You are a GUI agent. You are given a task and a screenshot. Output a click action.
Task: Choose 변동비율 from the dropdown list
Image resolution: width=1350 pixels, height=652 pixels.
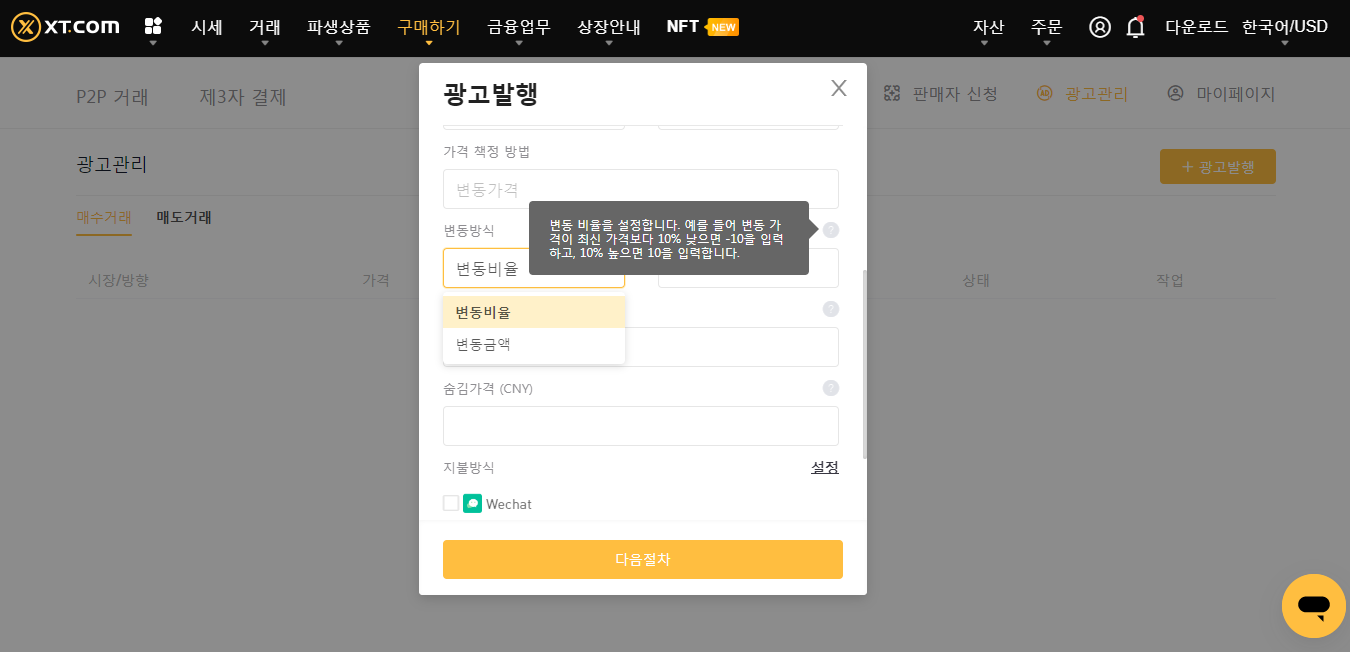point(534,312)
